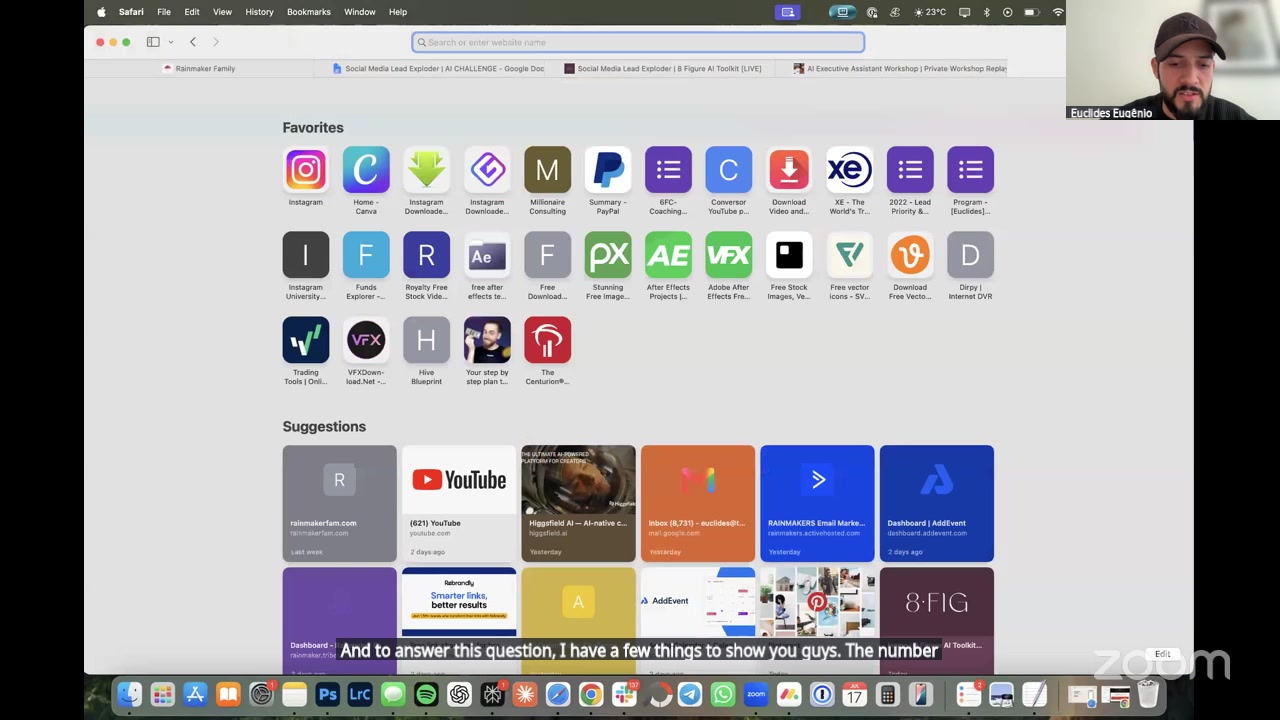Viewport: 1280px width, 720px height.
Task: Open the Wi-Fi status menu
Action: tap(1058, 12)
